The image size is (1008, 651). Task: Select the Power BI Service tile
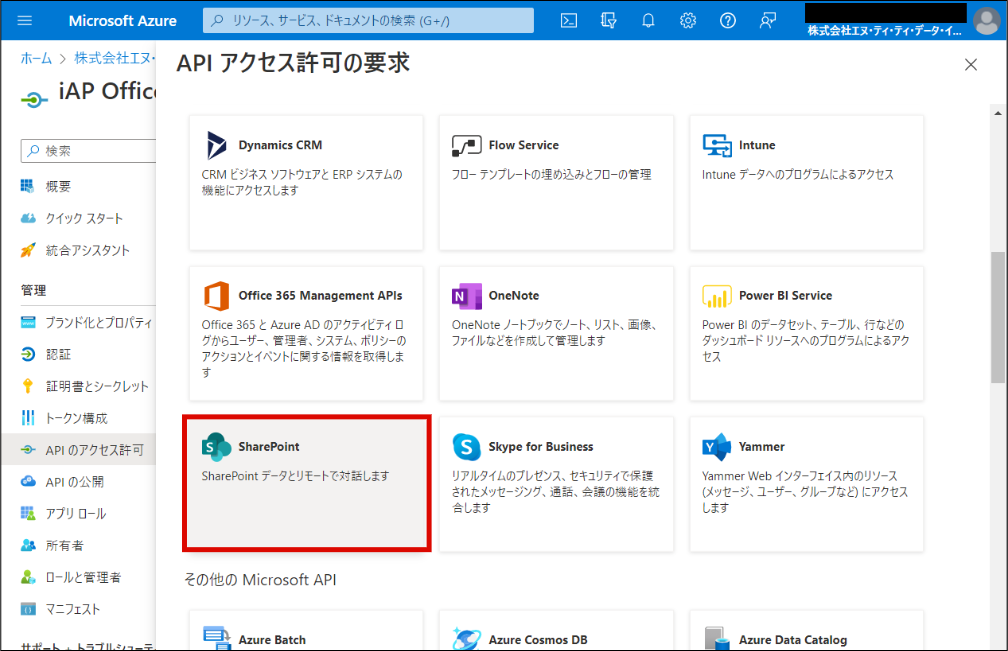(806, 333)
